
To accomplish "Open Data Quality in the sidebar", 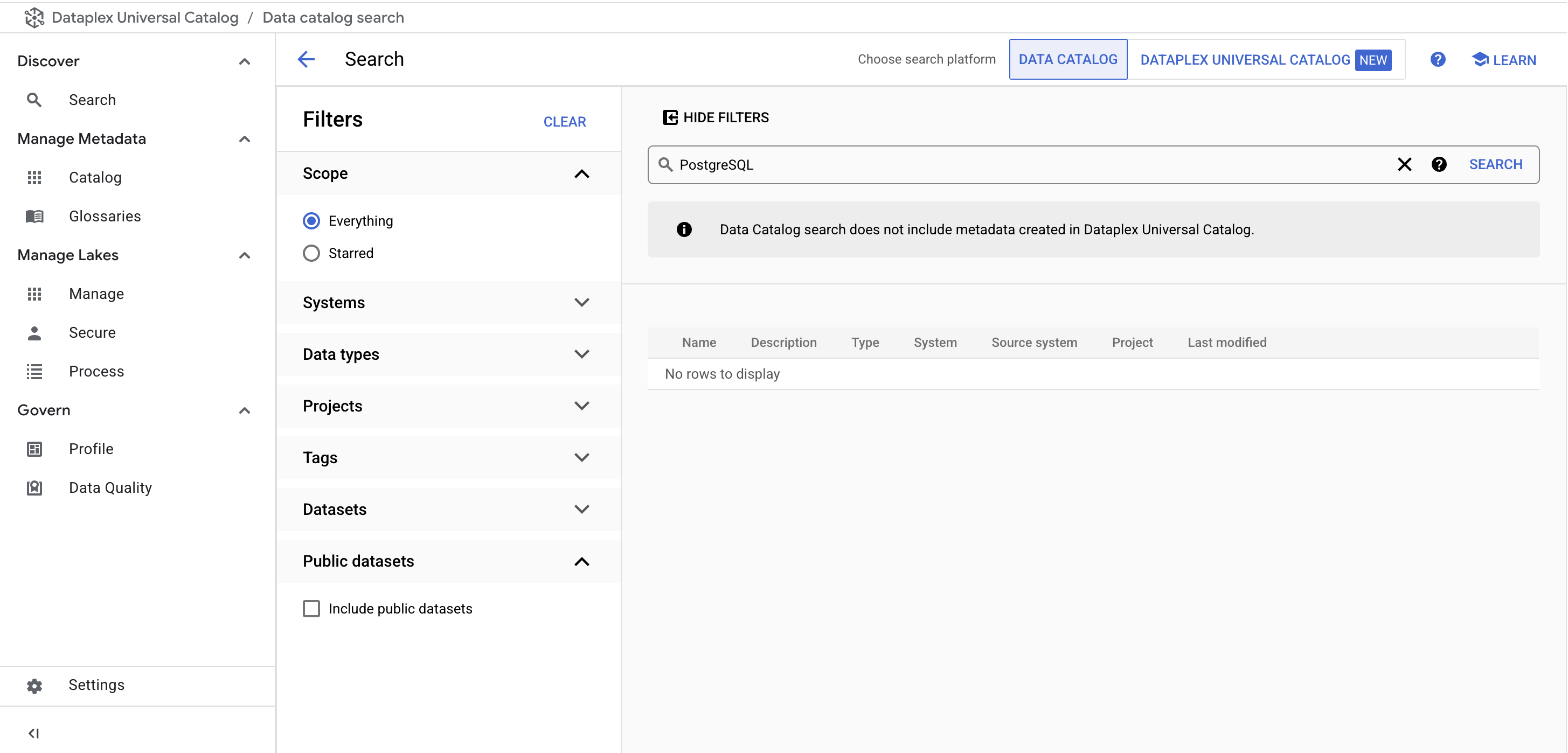I will 110,488.
